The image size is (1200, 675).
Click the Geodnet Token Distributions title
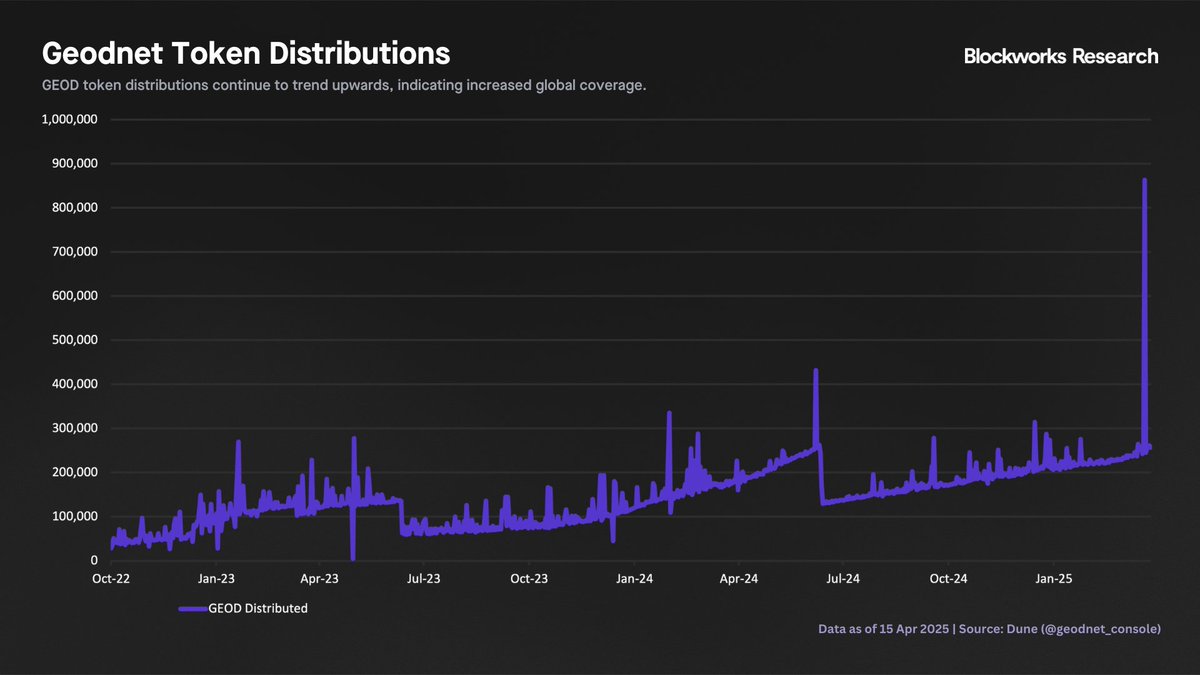tap(245, 52)
